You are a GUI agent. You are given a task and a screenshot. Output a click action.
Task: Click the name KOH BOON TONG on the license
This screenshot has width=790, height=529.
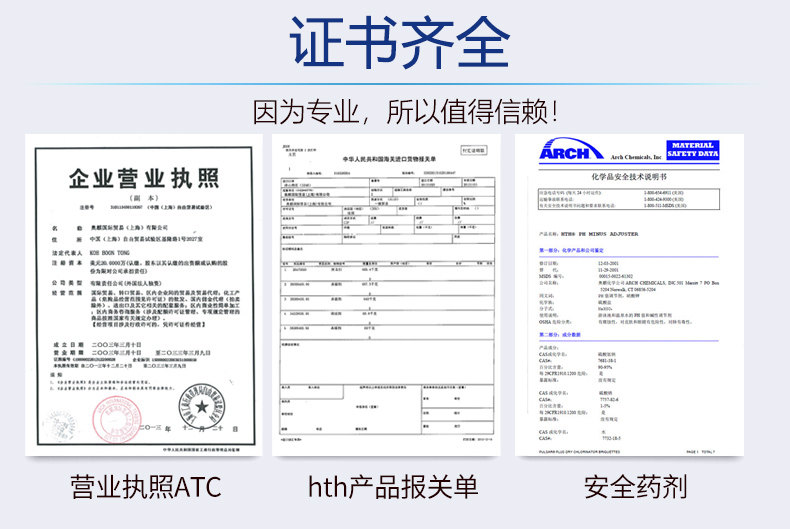[x=110, y=253]
